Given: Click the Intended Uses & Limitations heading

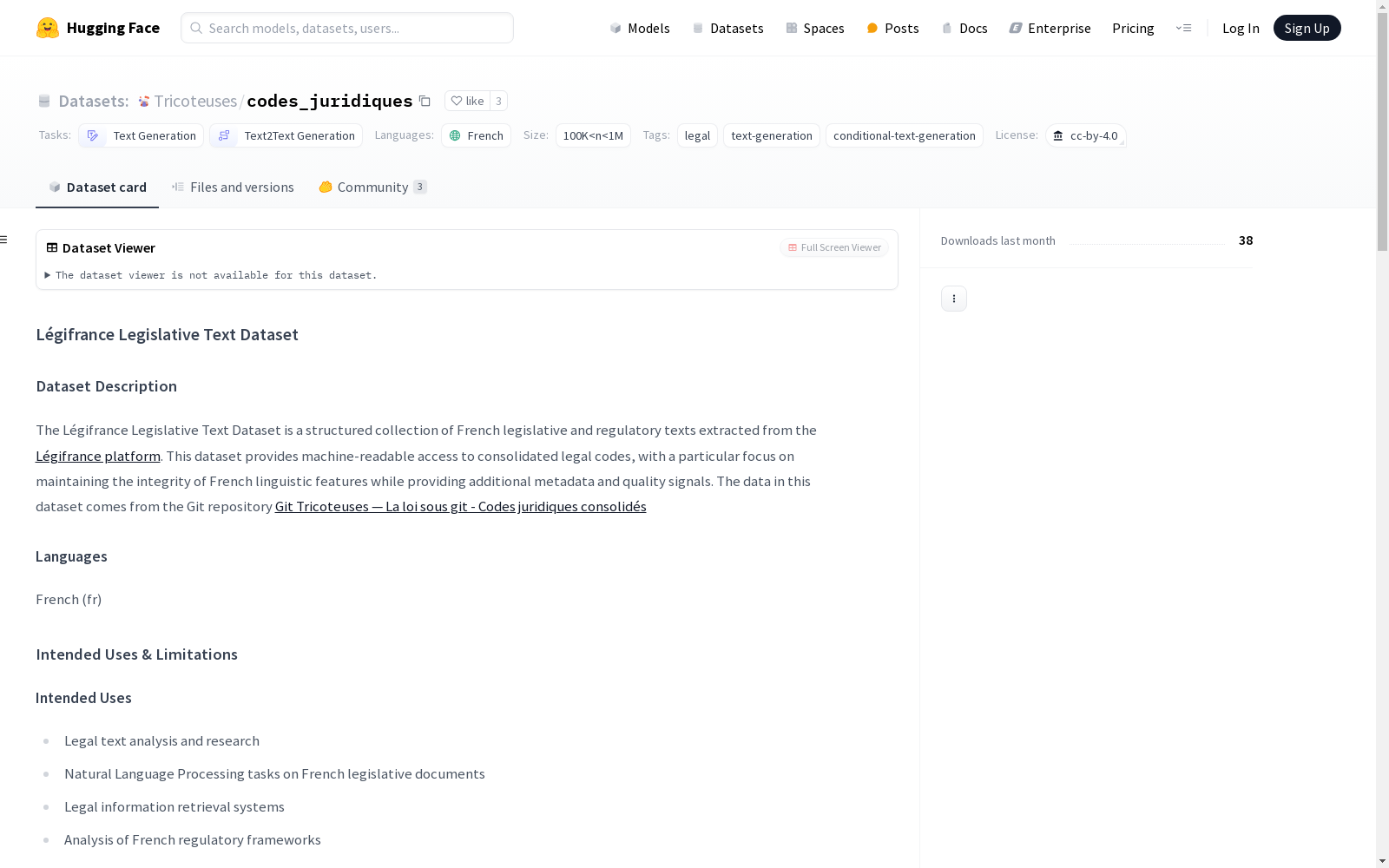Looking at the screenshot, I should click(x=136, y=654).
